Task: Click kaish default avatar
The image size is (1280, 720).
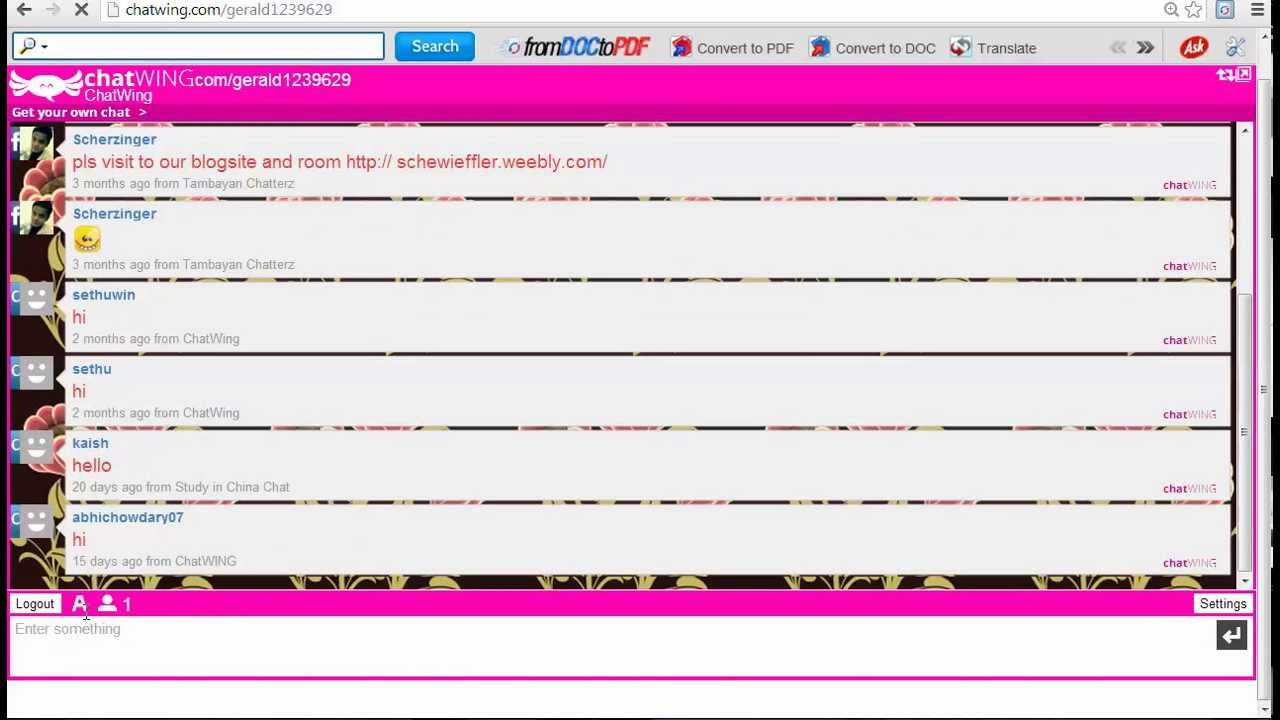Action: click(x=37, y=447)
